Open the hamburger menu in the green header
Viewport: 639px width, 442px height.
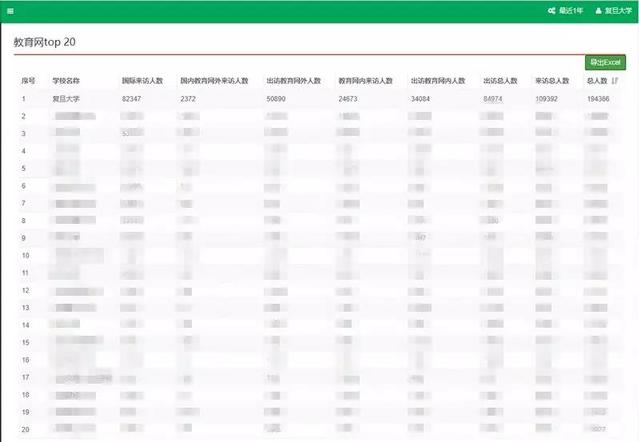[10, 11]
